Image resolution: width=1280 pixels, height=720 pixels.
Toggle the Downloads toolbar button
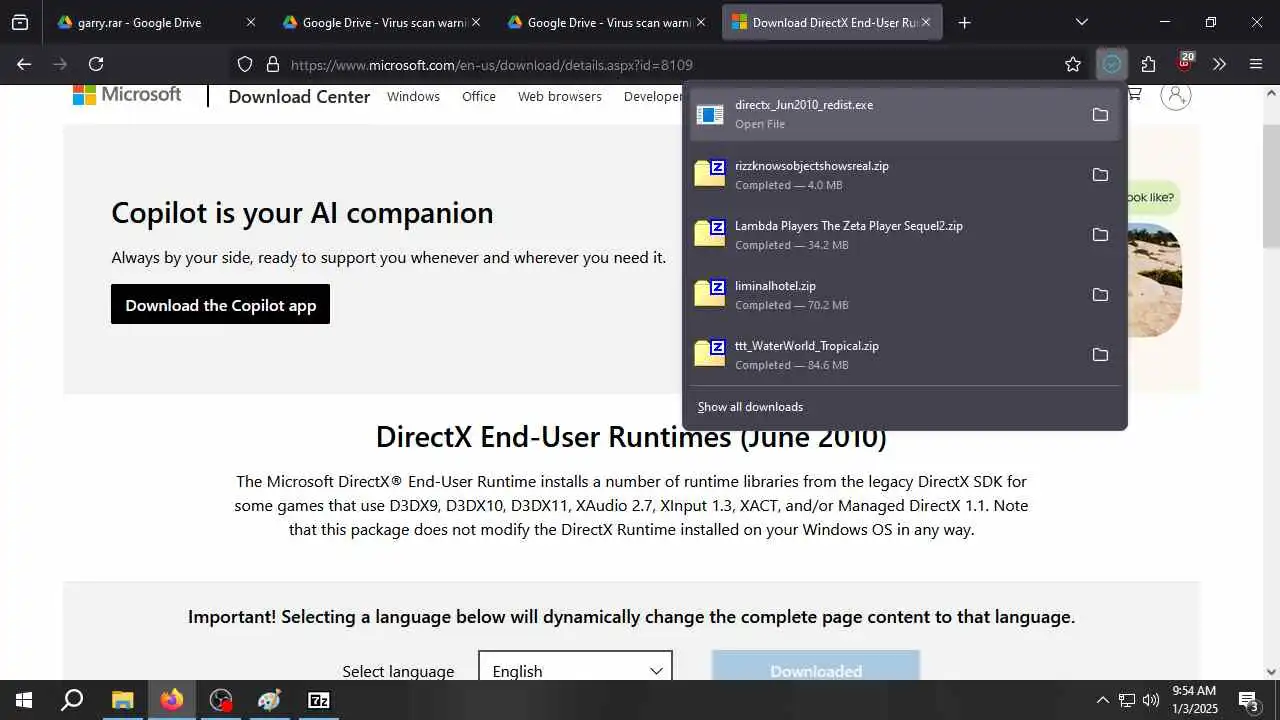[x=1111, y=64]
